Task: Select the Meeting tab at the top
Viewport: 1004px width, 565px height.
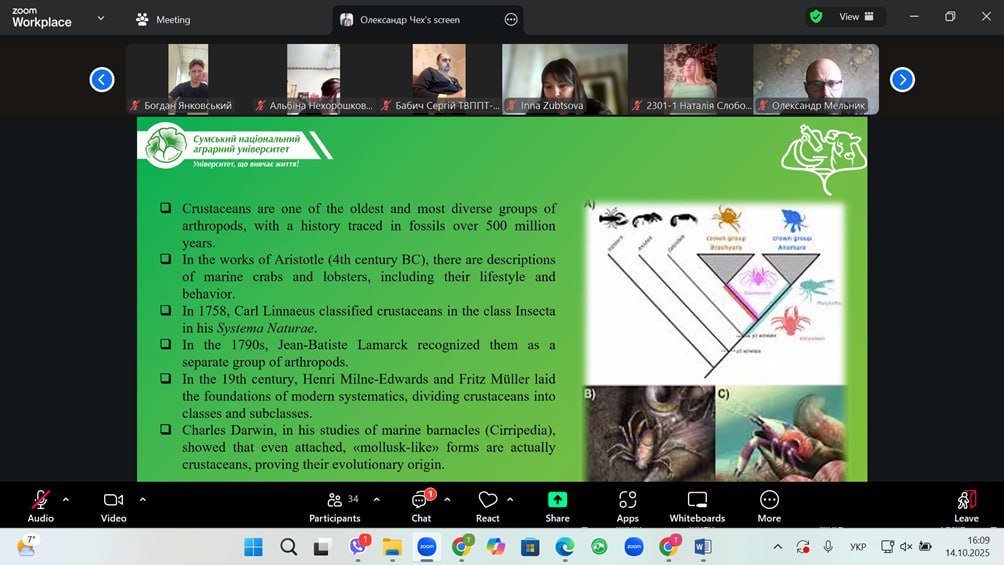Action: 163,19
